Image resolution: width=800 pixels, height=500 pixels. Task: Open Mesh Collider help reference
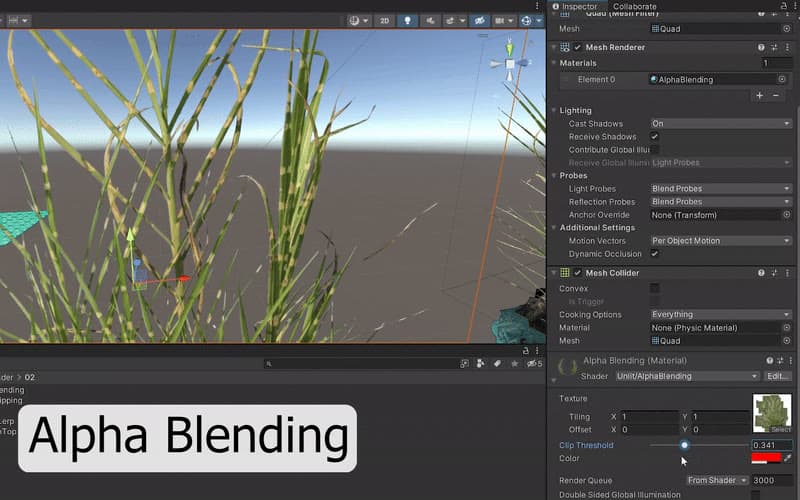[x=761, y=273]
